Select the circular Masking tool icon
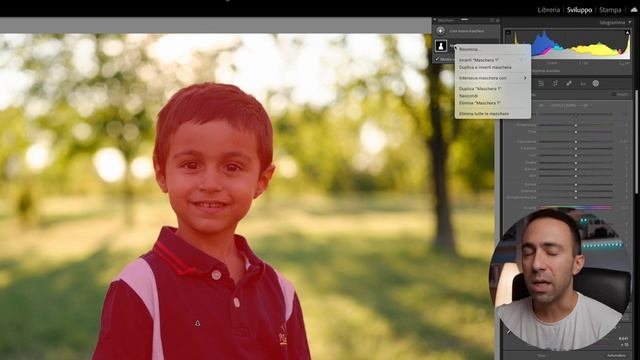Image resolution: width=640 pixels, height=360 pixels. (596, 83)
